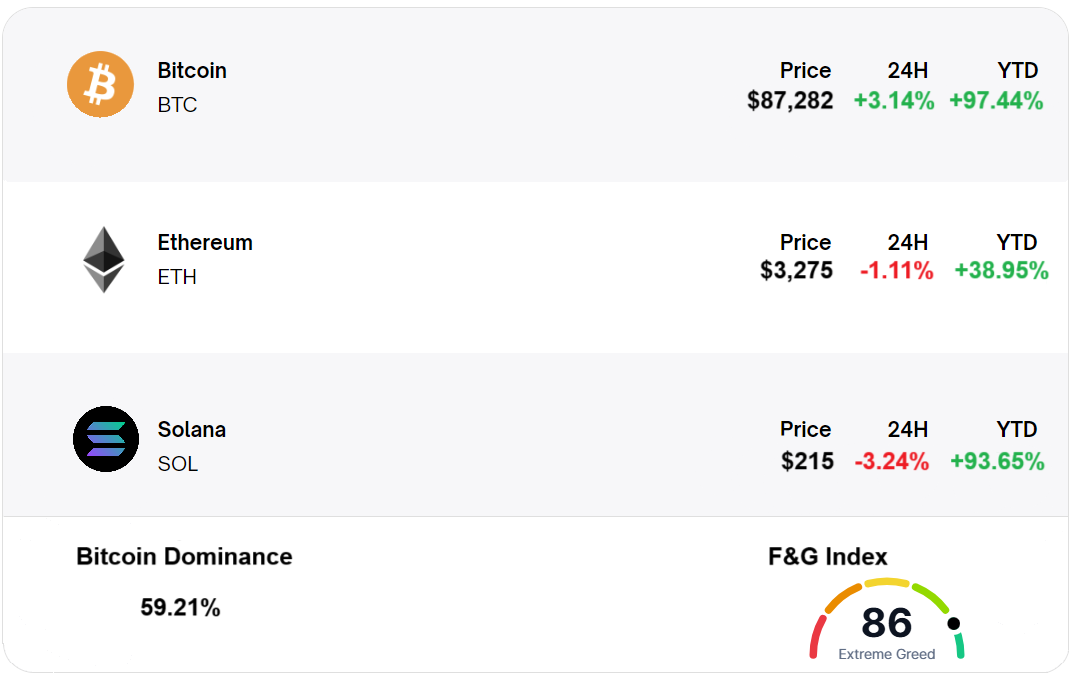Select the BTC ticker symbol
1071x677 pixels.
click(x=178, y=105)
